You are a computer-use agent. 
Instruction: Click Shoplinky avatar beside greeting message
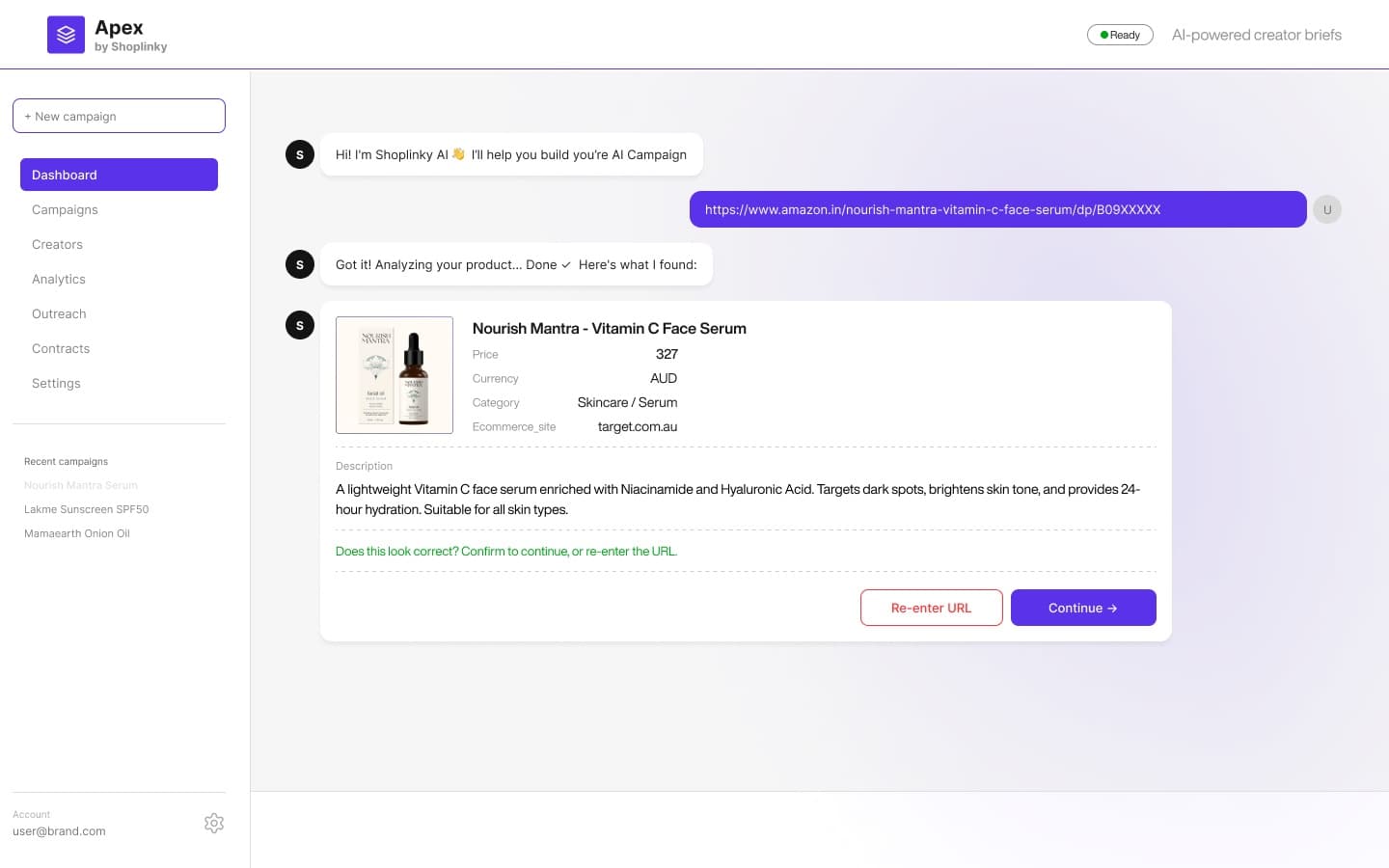click(x=300, y=154)
